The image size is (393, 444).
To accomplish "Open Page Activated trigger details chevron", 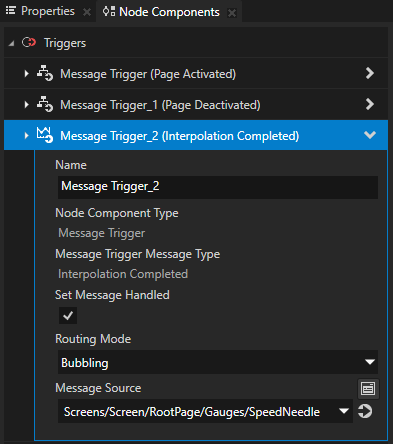I will (x=370, y=73).
